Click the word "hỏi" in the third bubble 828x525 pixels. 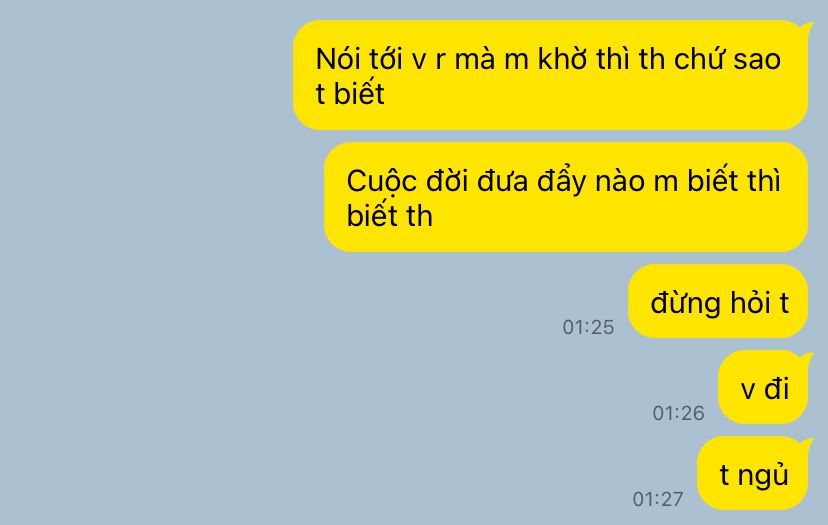pos(749,302)
